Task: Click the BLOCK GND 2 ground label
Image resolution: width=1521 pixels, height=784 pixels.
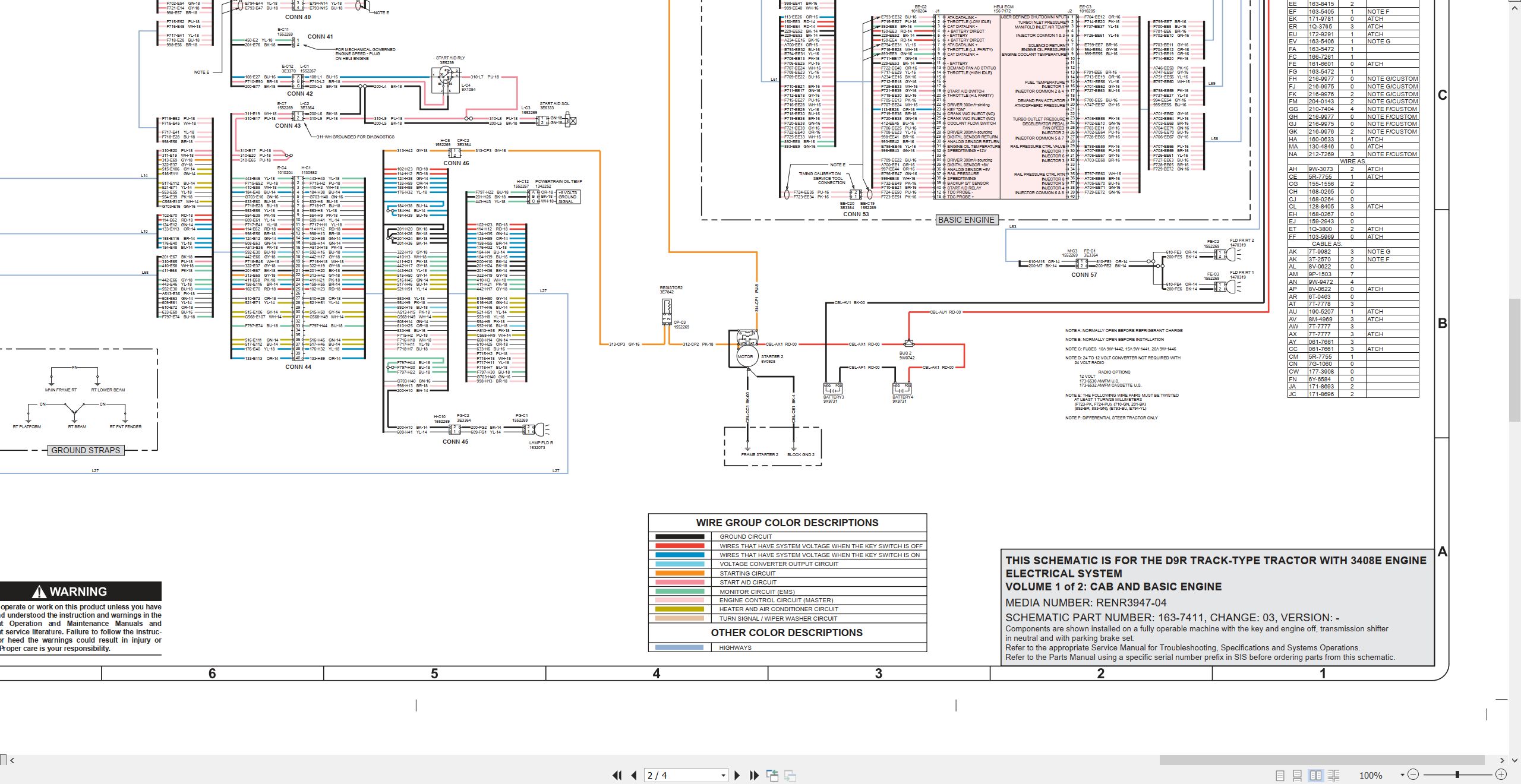Action: (800, 455)
